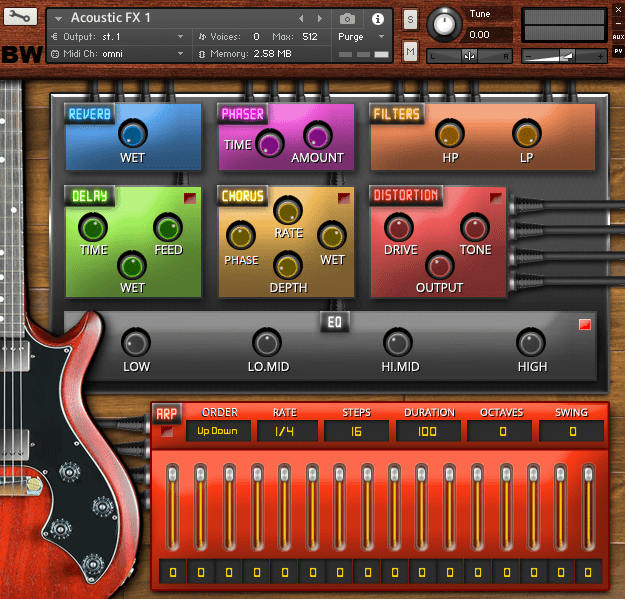The height and width of the screenshot is (599, 625).
Task: Click the Filters HP knob
Action: 450,134
